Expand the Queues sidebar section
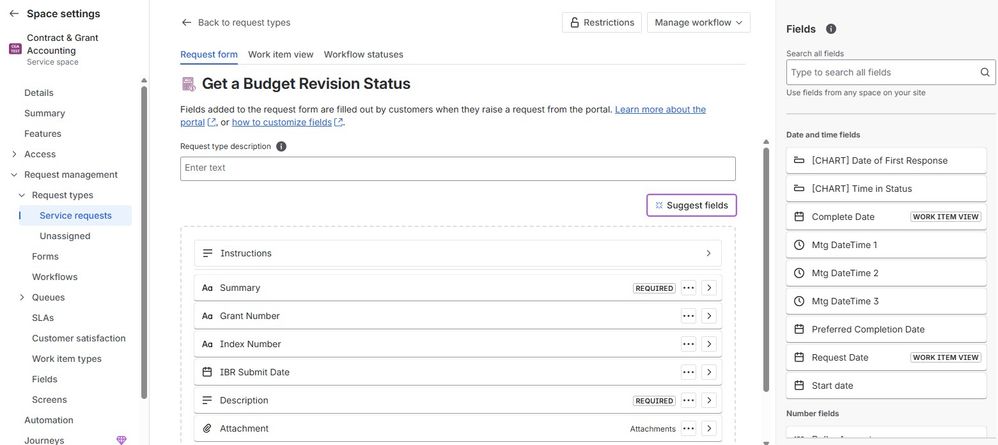998x445 pixels. pos(22,297)
